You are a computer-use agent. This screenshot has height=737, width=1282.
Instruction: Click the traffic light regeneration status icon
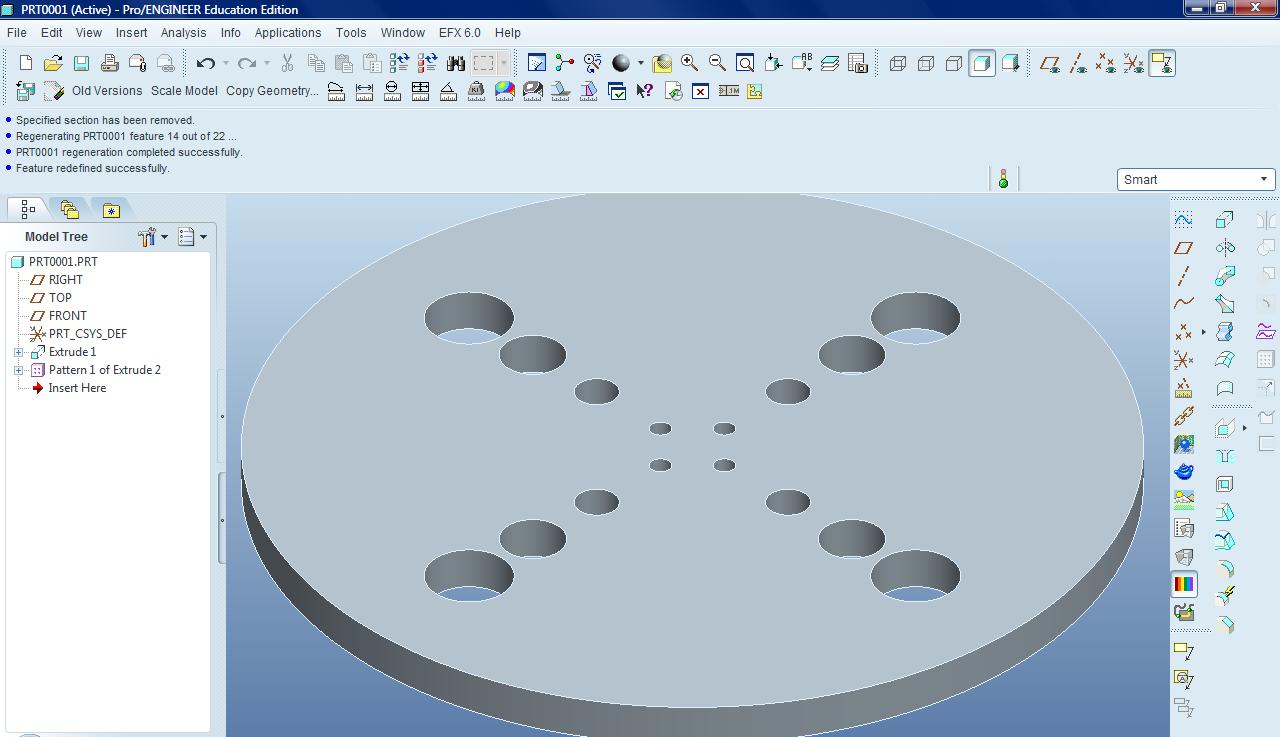[1003, 179]
